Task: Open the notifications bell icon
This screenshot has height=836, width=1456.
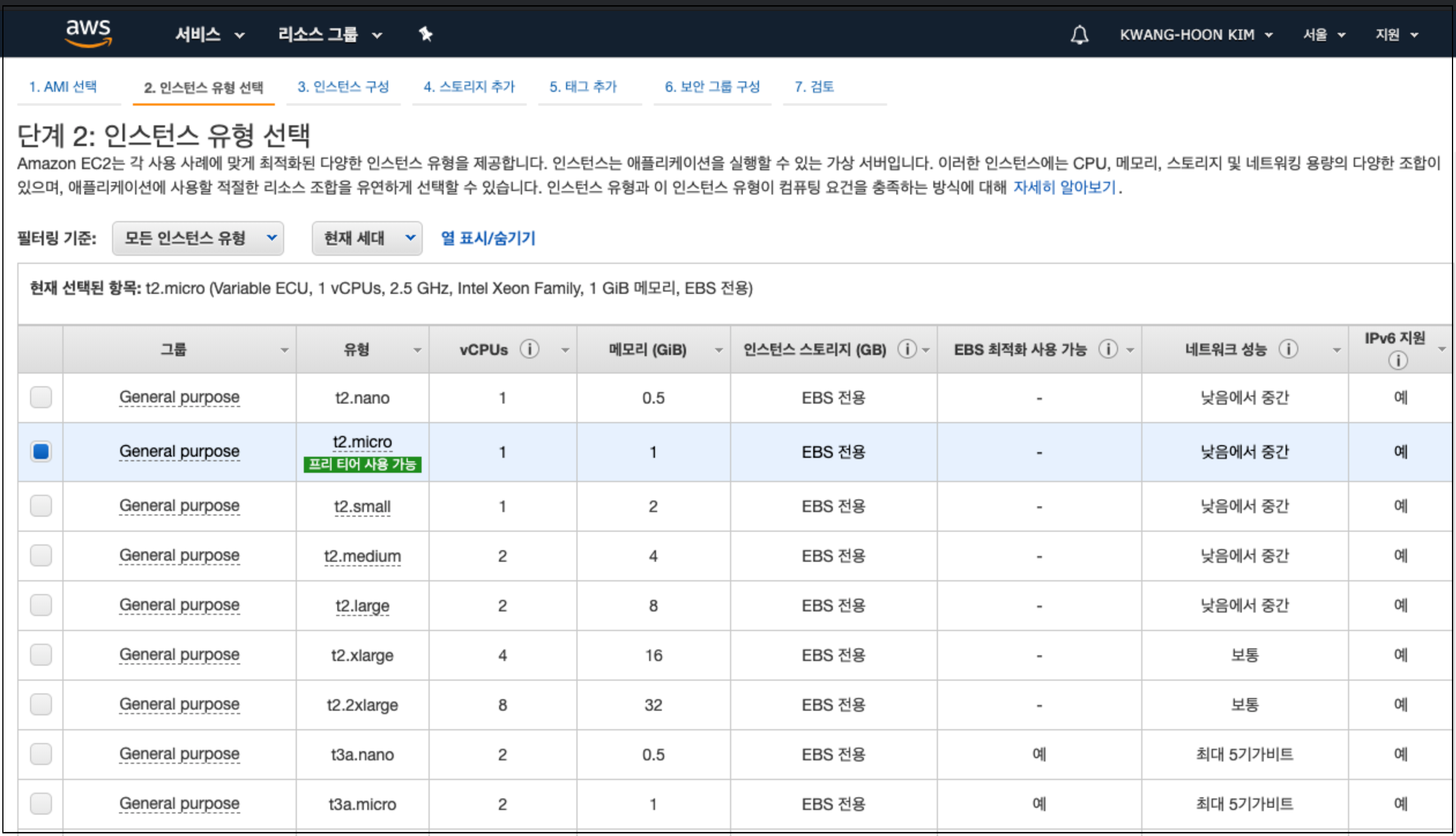Action: (1079, 35)
